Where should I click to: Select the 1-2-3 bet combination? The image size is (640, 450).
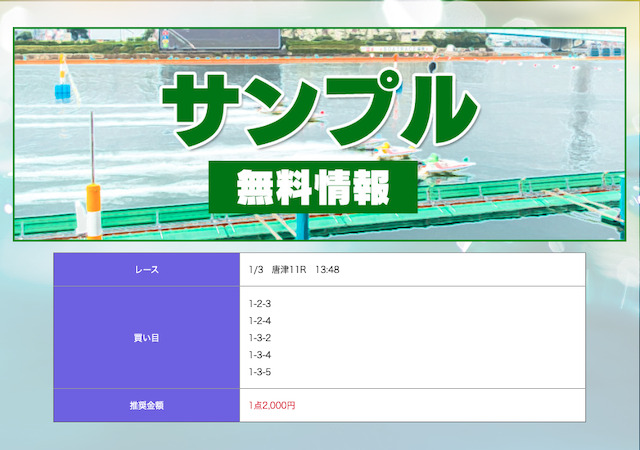tap(260, 303)
